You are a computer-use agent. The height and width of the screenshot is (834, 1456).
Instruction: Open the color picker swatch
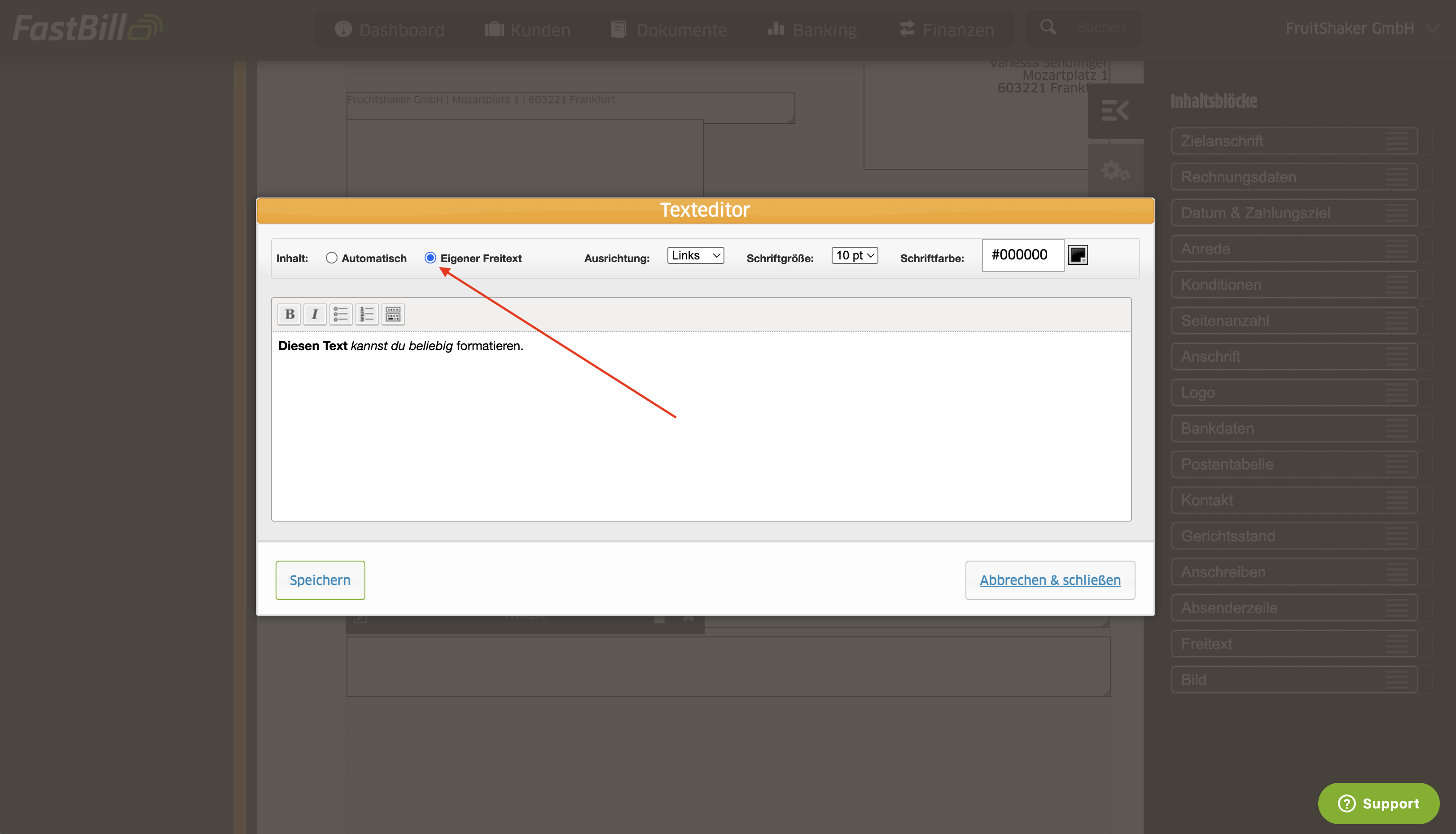coord(1078,255)
